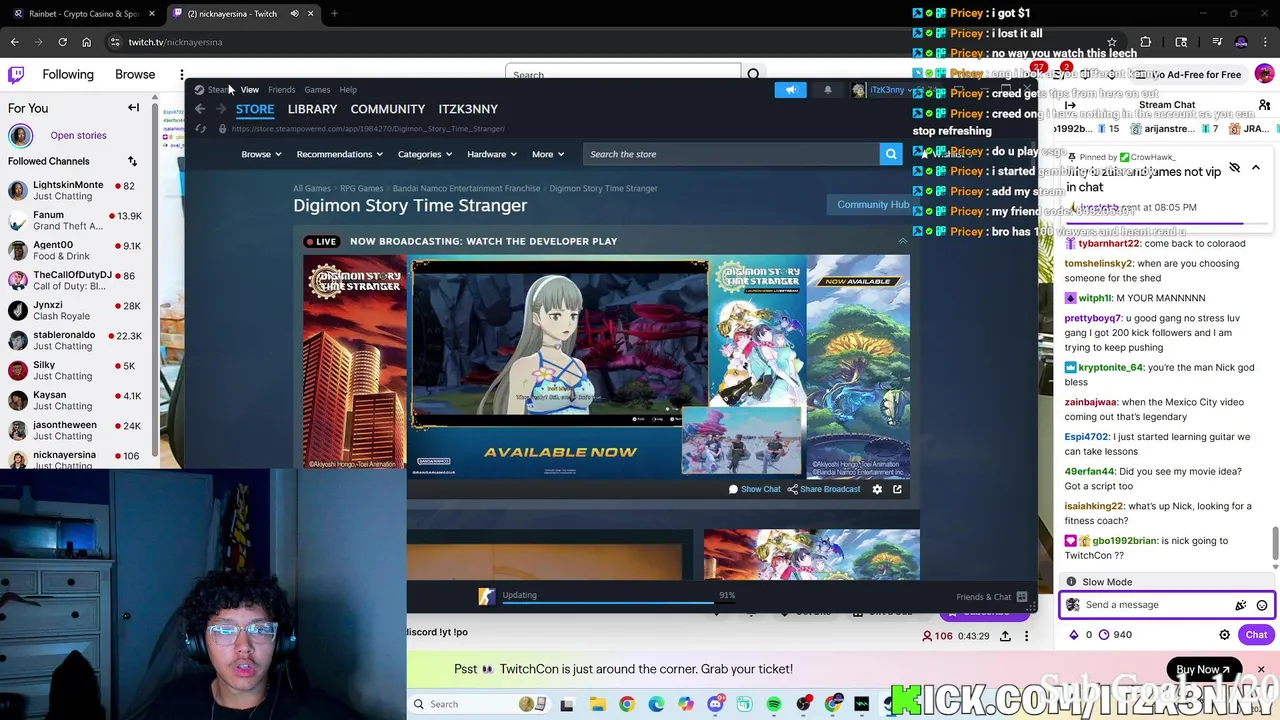This screenshot has height=720, width=1280.
Task: Expand the Recommendations dropdown in Steam store
Action: coord(340,154)
